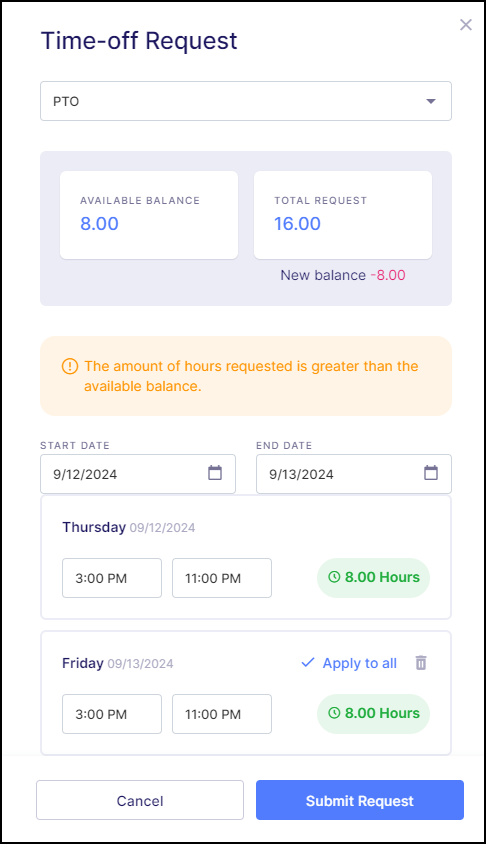Expand the PTO type dropdown arrow
The image size is (486, 844).
[431, 101]
